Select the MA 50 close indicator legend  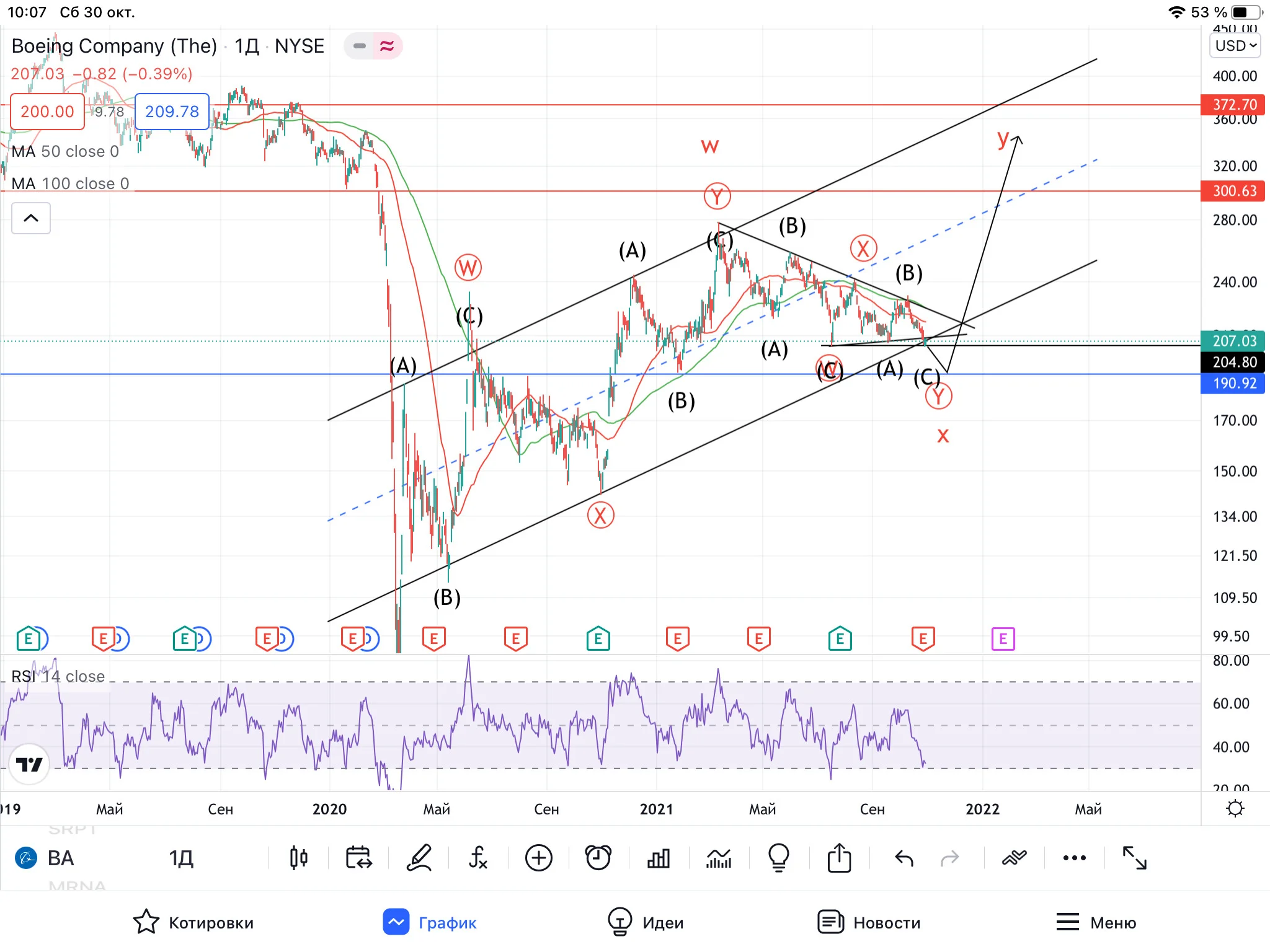click(x=65, y=151)
